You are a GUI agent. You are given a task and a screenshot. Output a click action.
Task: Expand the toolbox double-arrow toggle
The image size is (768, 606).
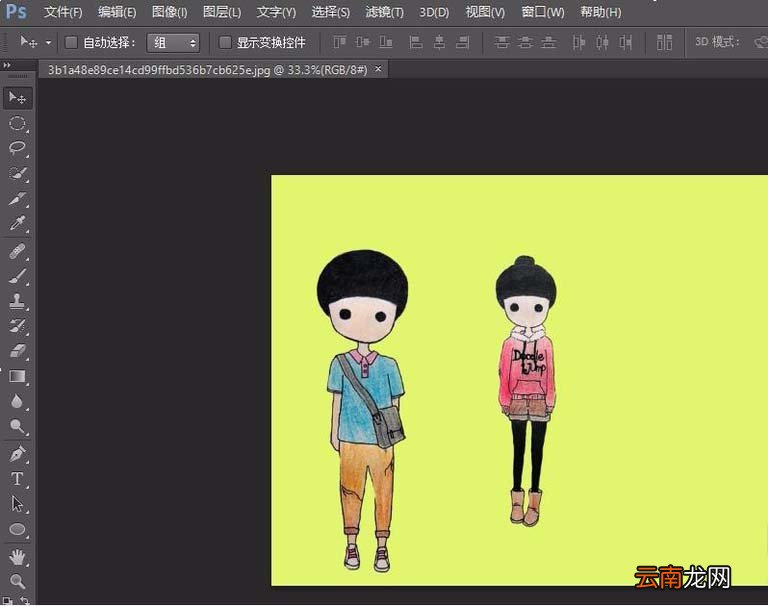tap(7, 65)
